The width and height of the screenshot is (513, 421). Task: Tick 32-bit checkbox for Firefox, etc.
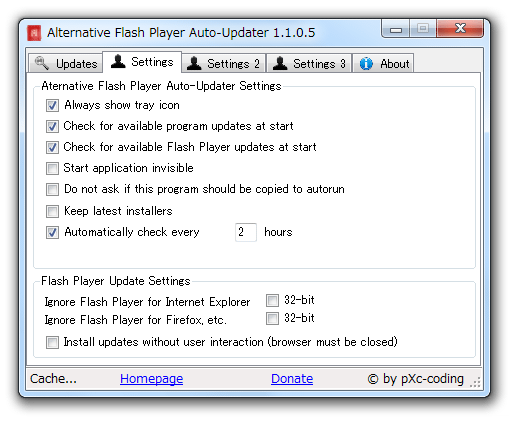point(272,318)
